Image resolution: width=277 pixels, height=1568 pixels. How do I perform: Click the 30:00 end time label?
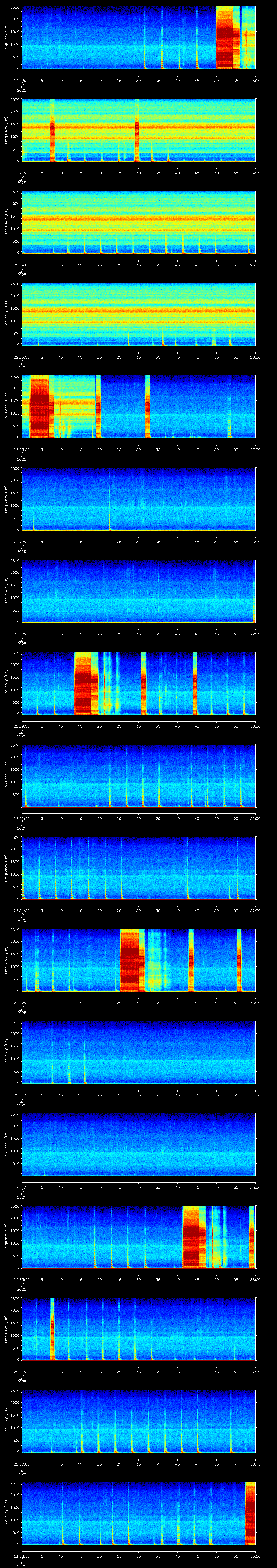coord(255,726)
